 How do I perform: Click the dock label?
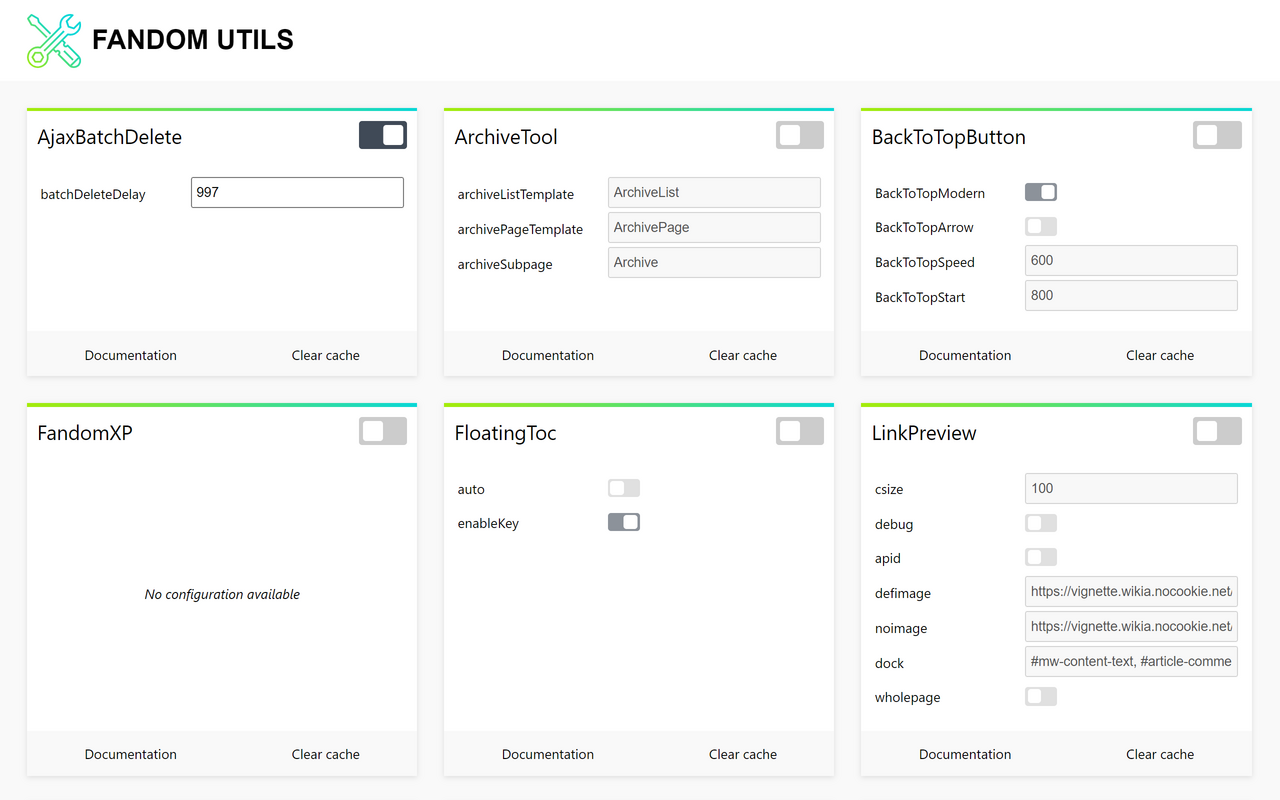889,663
